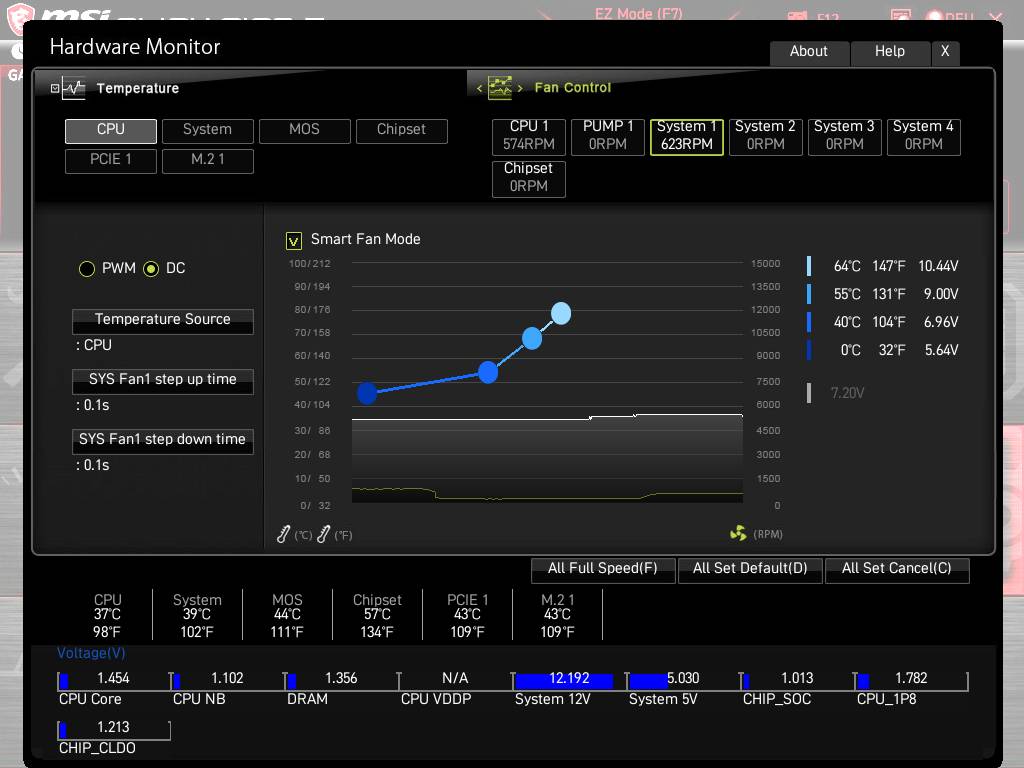Click the CHIP_CLDO voltage bar
The height and width of the screenshot is (768, 1024).
(114, 730)
